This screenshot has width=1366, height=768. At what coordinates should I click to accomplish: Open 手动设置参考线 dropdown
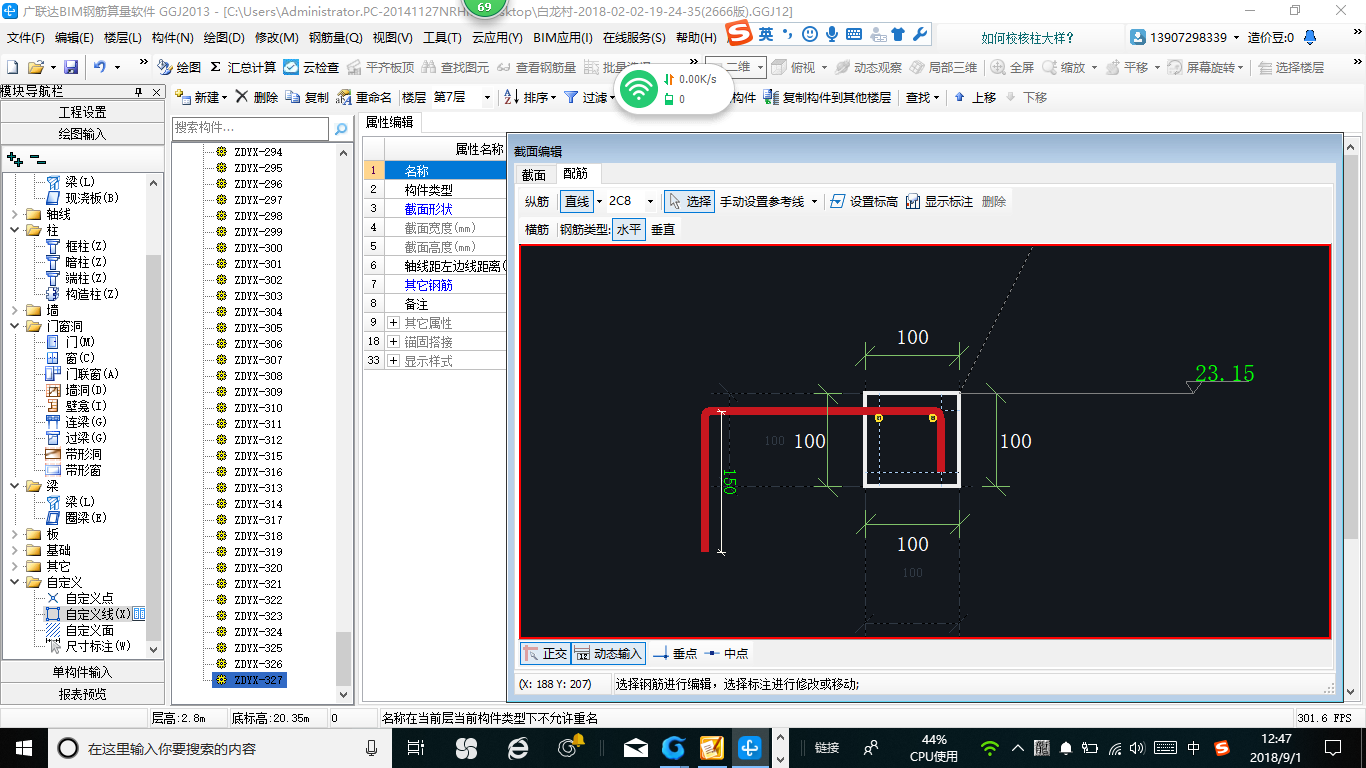814,201
